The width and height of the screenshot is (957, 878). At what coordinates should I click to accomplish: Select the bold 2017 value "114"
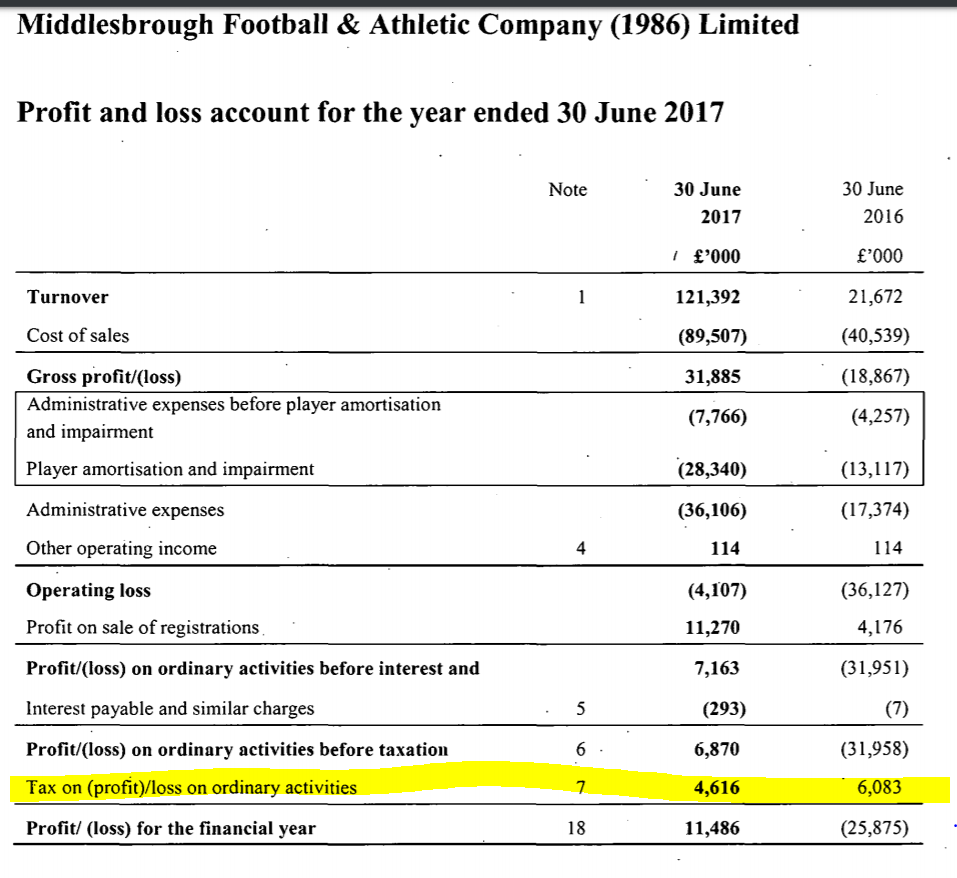click(725, 549)
